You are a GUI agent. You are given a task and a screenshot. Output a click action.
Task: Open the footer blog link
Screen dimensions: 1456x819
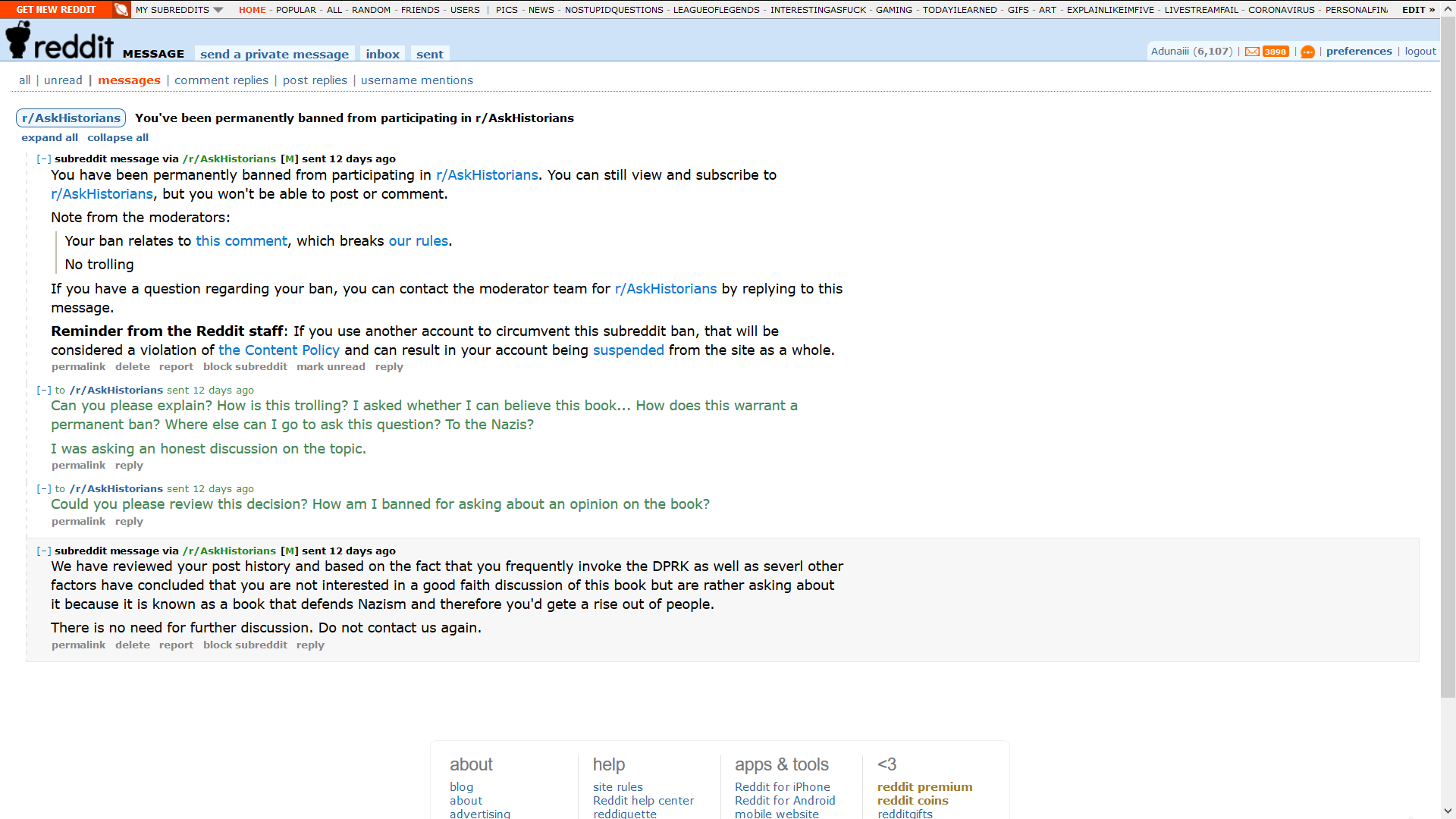point(461,787)
